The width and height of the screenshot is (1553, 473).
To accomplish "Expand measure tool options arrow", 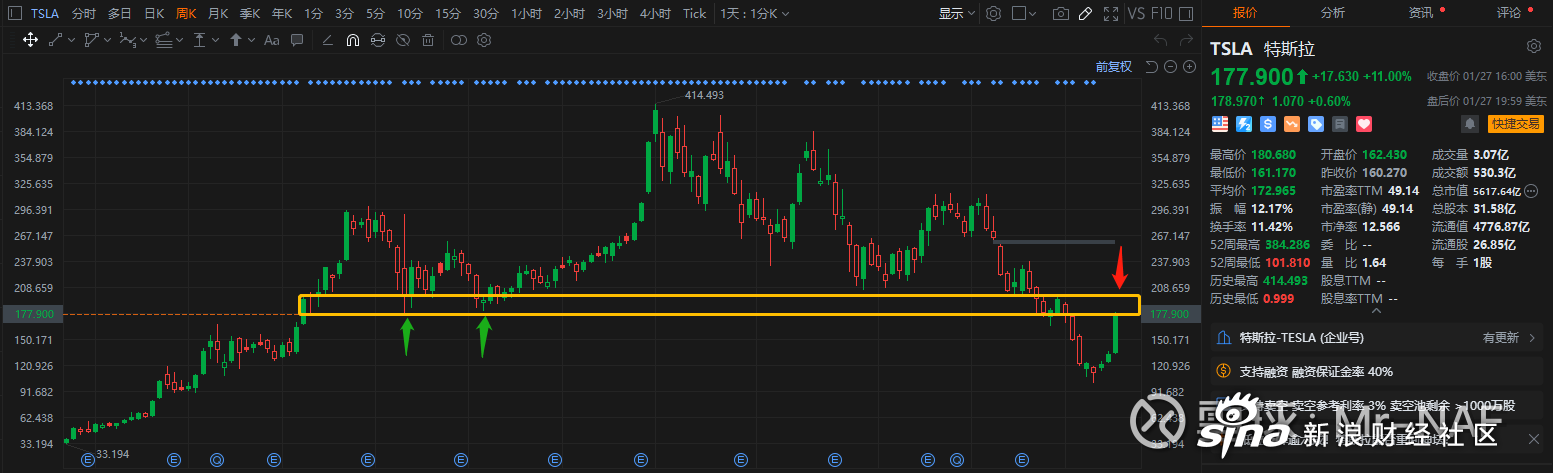I will [x=215, y=40].
